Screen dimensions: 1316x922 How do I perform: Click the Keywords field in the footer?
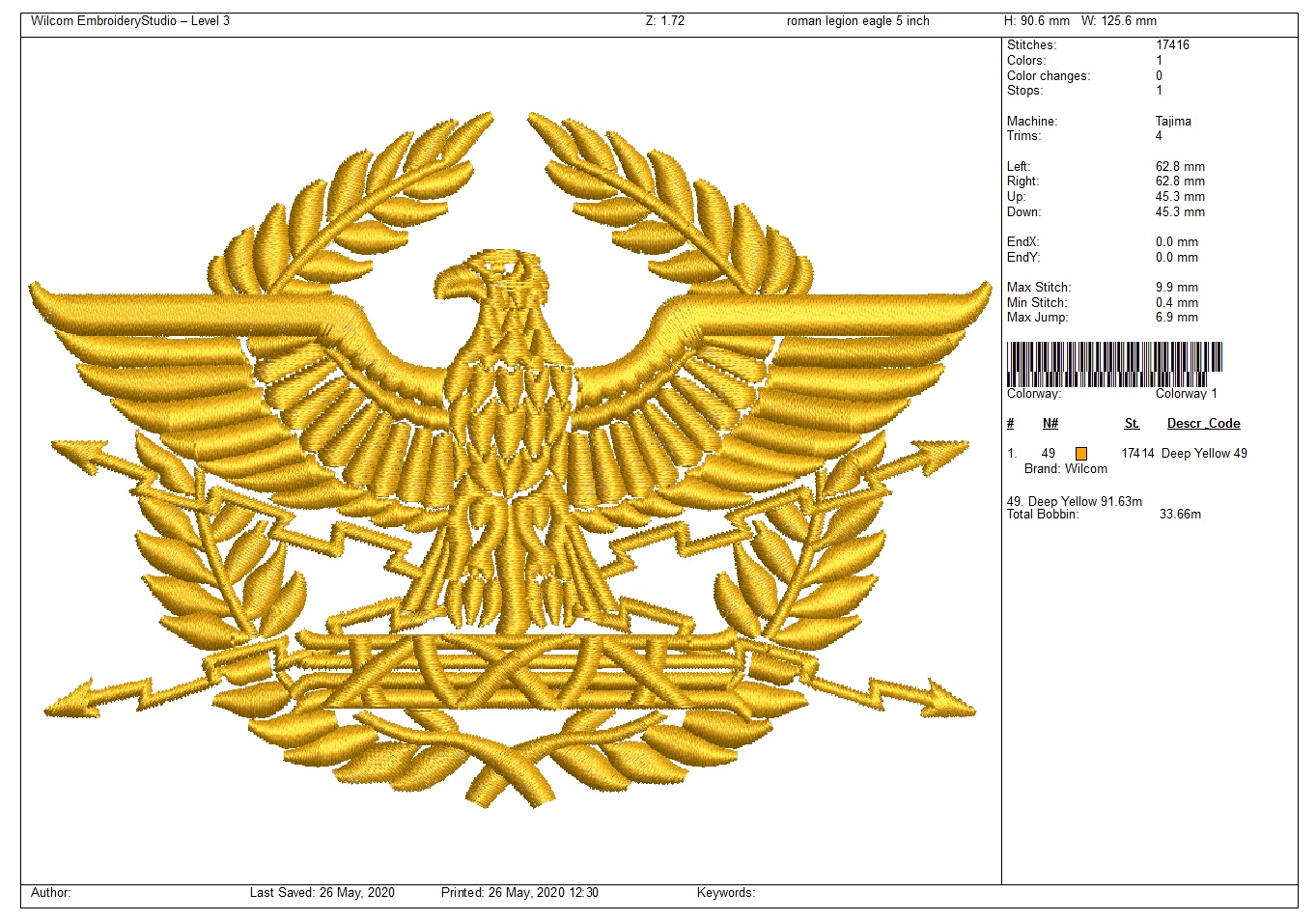click(725, 893)
